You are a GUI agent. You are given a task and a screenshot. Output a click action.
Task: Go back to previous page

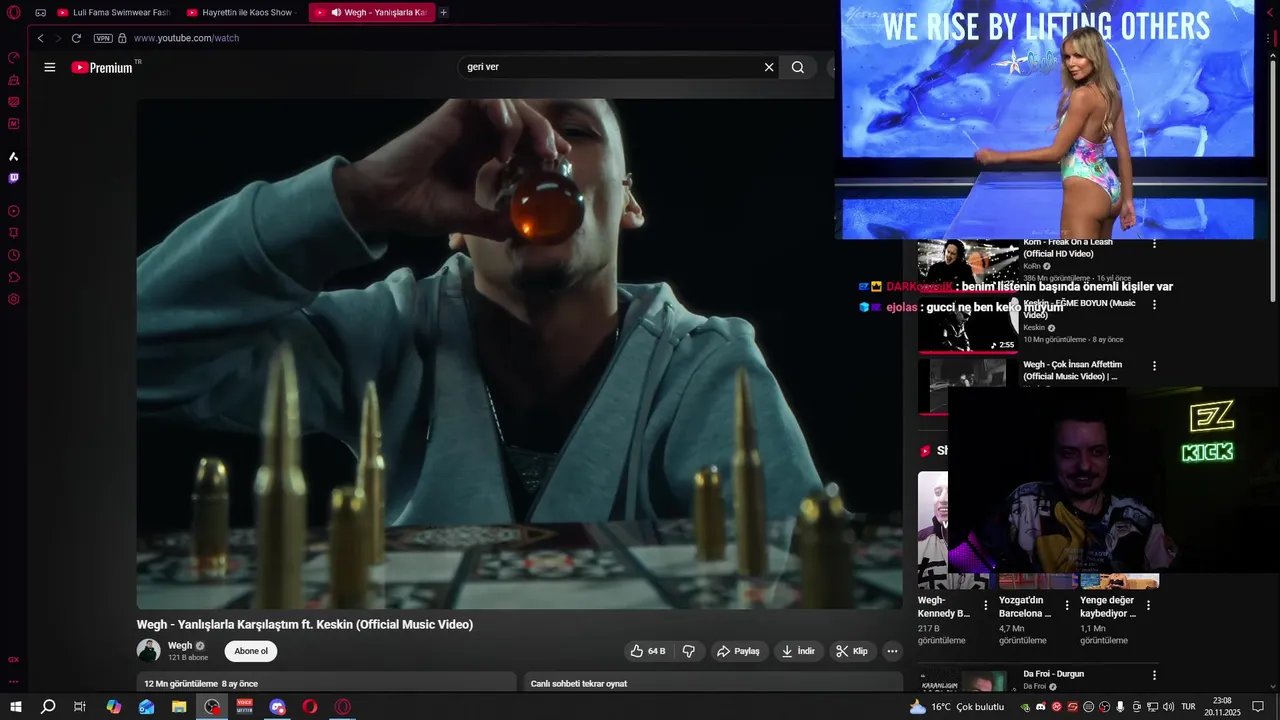[x=40, y=38]
